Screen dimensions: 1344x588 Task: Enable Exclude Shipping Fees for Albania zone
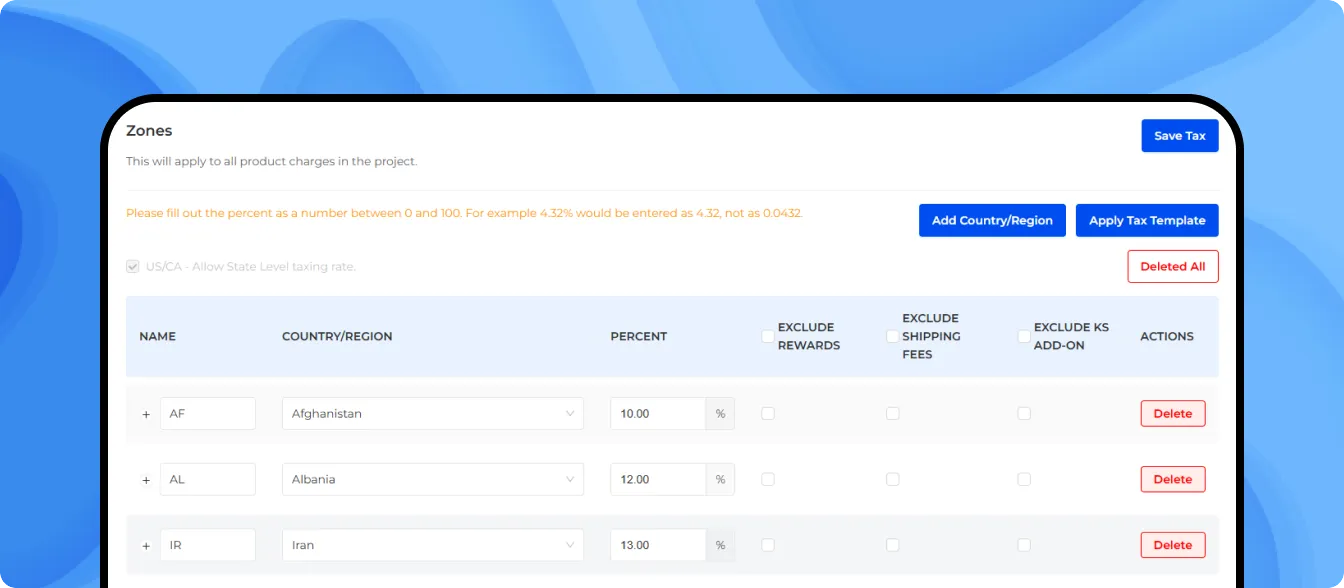coord(893,479)
